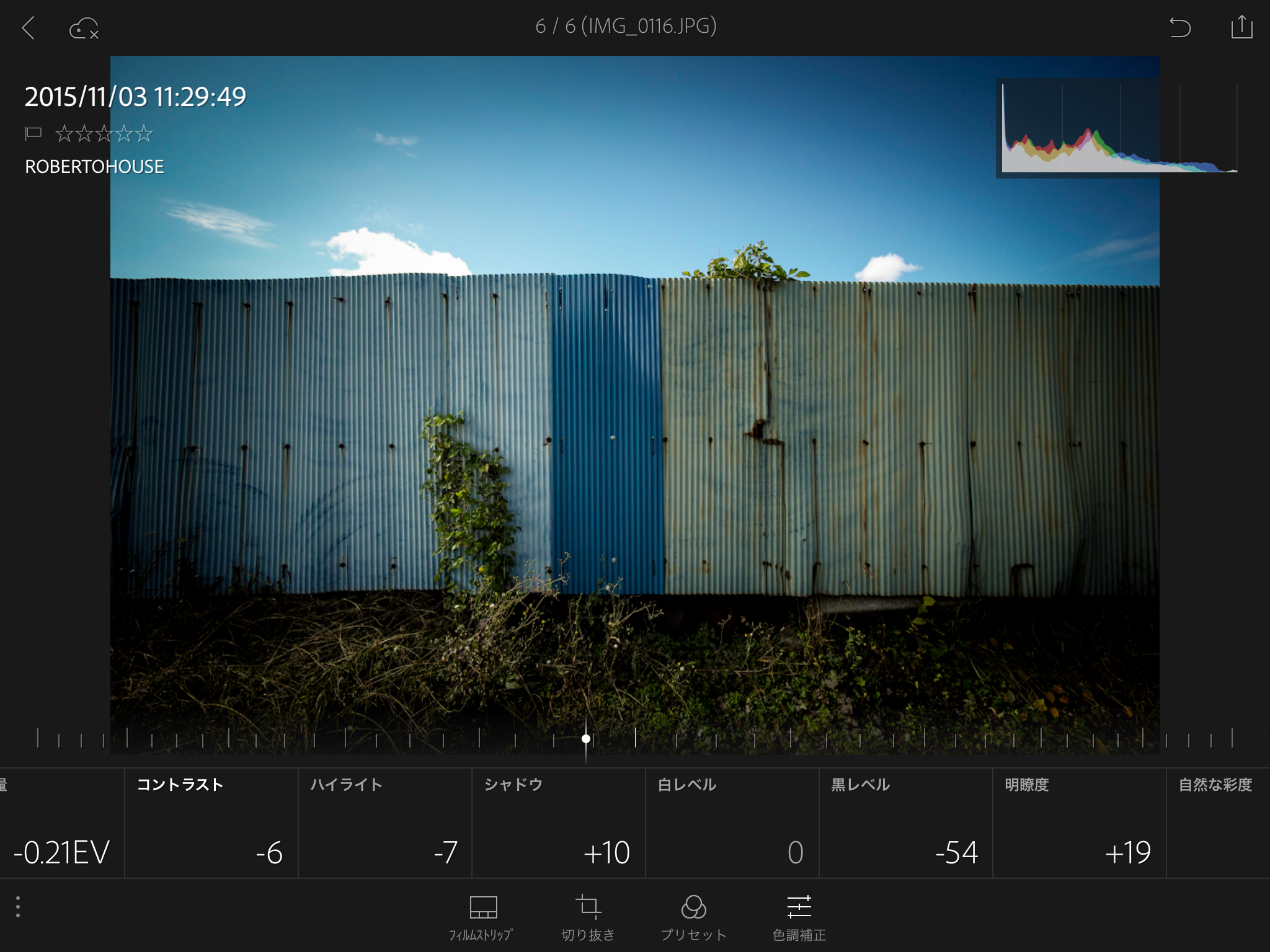Set rating with the first star
Screen dimensions: 1270x952
[64, 133]
